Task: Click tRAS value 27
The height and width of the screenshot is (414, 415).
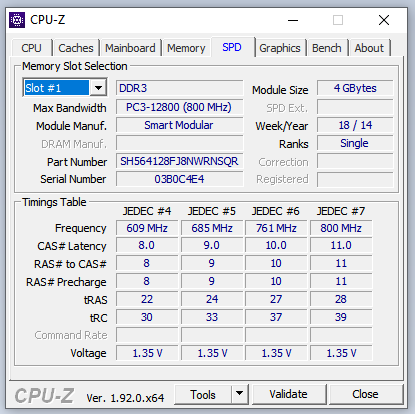Action: [276, 299]
